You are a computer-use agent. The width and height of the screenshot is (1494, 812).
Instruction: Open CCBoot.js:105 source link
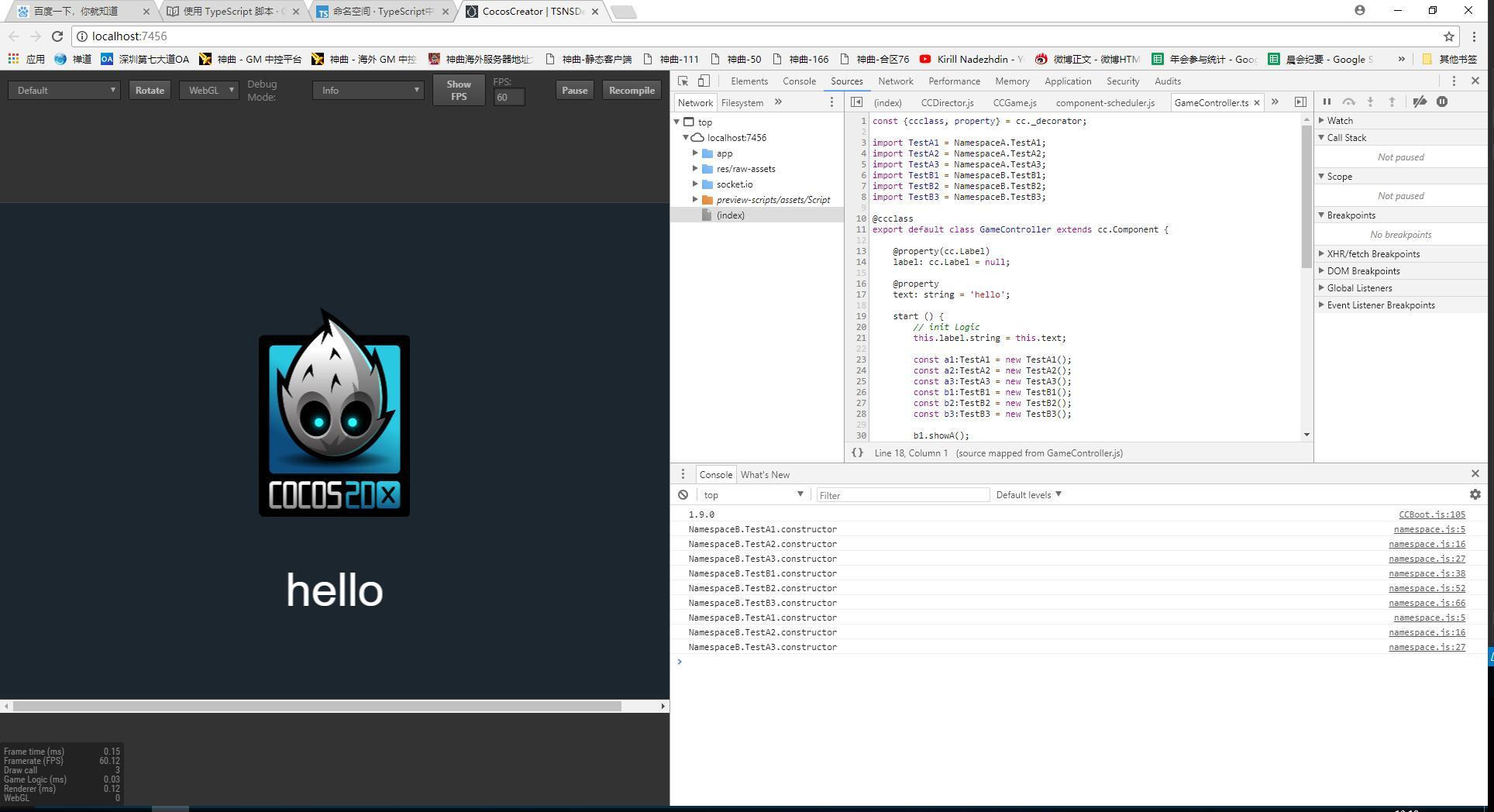coord(1431,515)
